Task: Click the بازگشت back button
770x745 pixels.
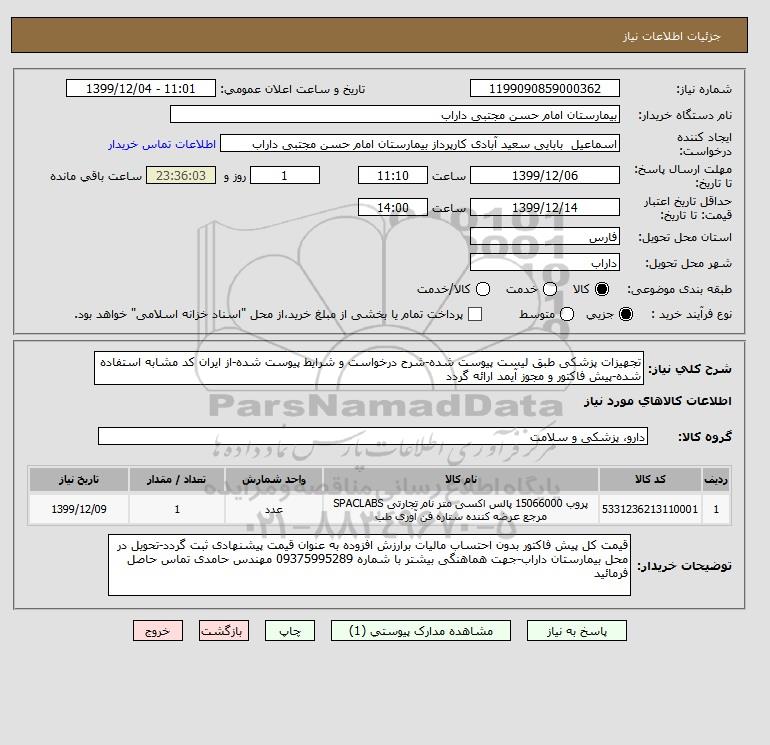Action: coord(224,631)
